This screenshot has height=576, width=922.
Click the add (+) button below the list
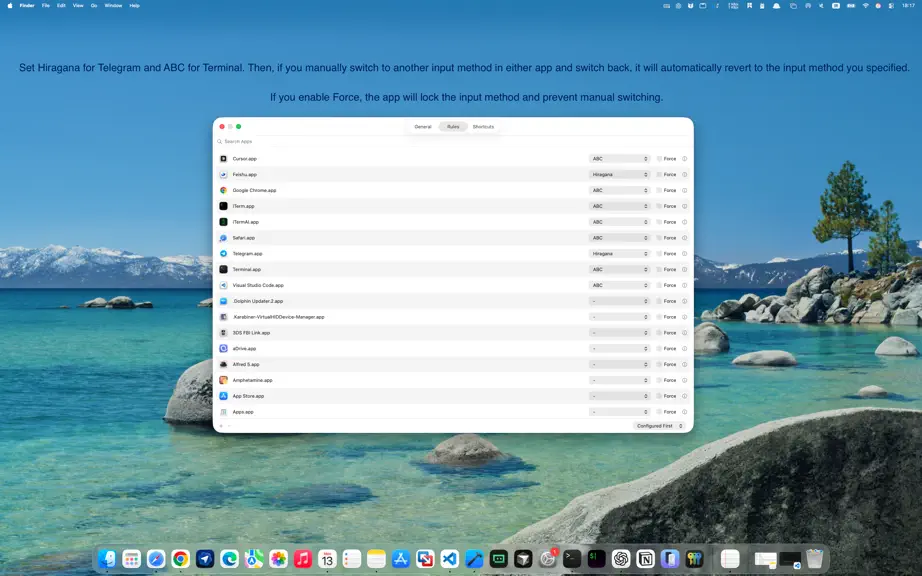coord(221,426)
